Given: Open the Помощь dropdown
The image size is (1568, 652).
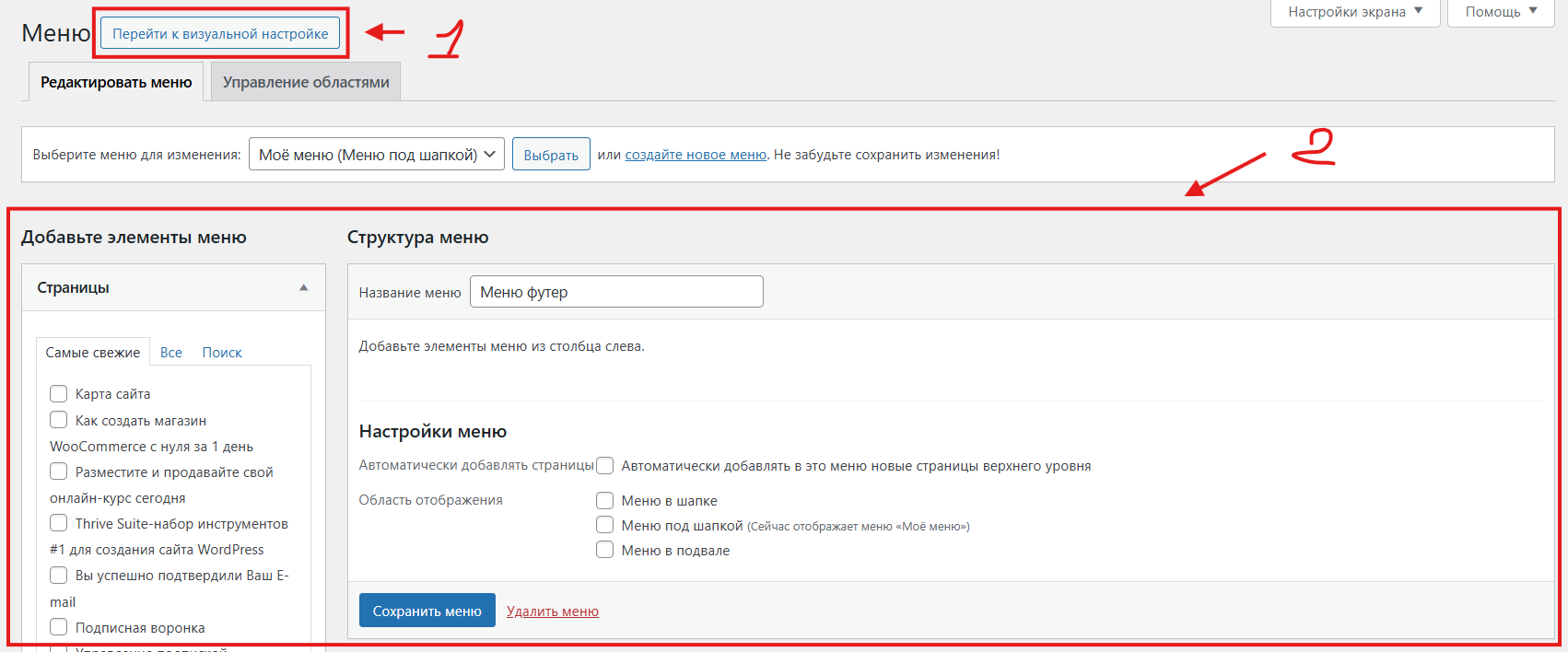Looking at the screenshot, I should click(x=1501, y=12).
